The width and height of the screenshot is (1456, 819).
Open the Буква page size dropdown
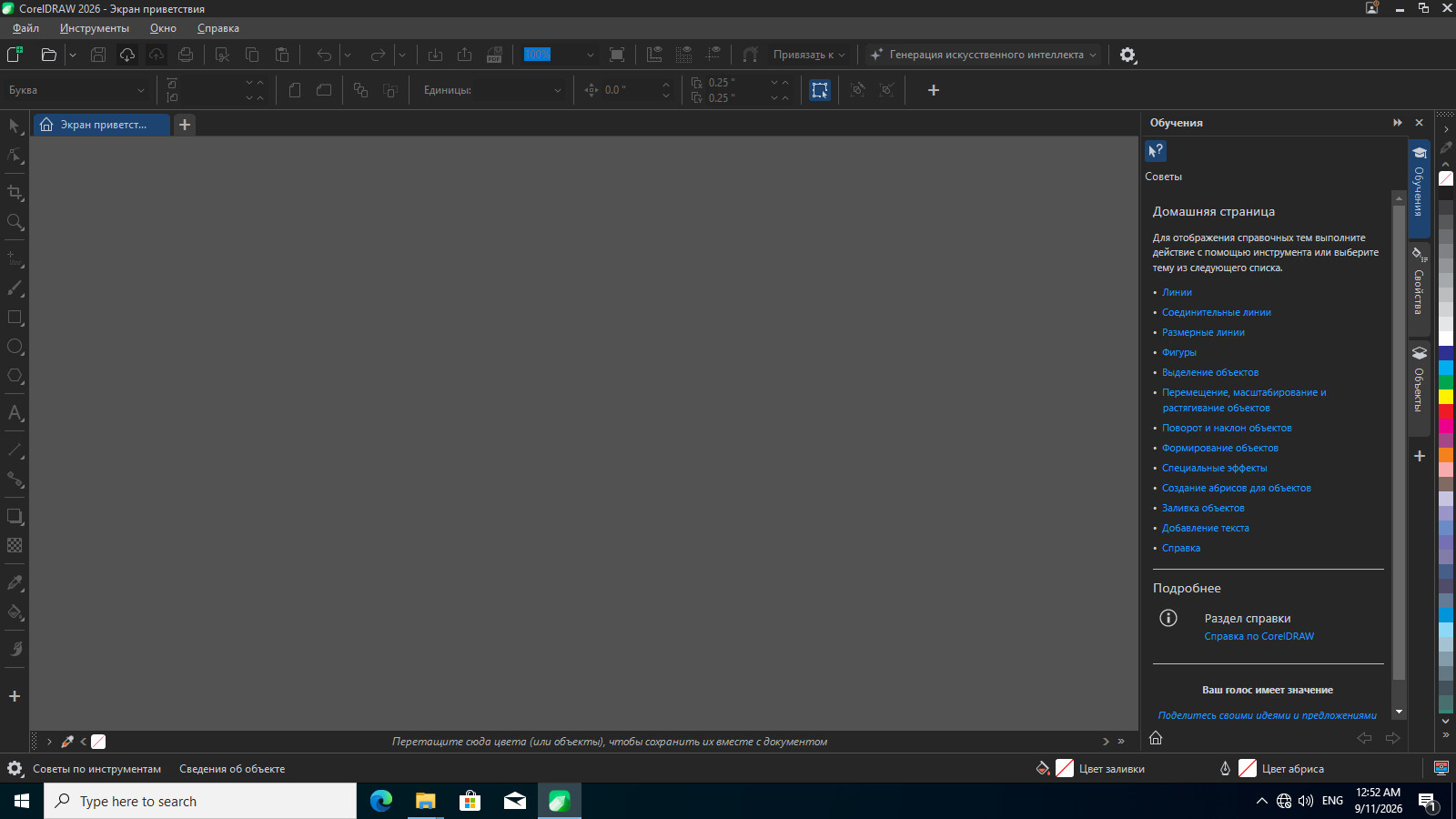point(76,90)
